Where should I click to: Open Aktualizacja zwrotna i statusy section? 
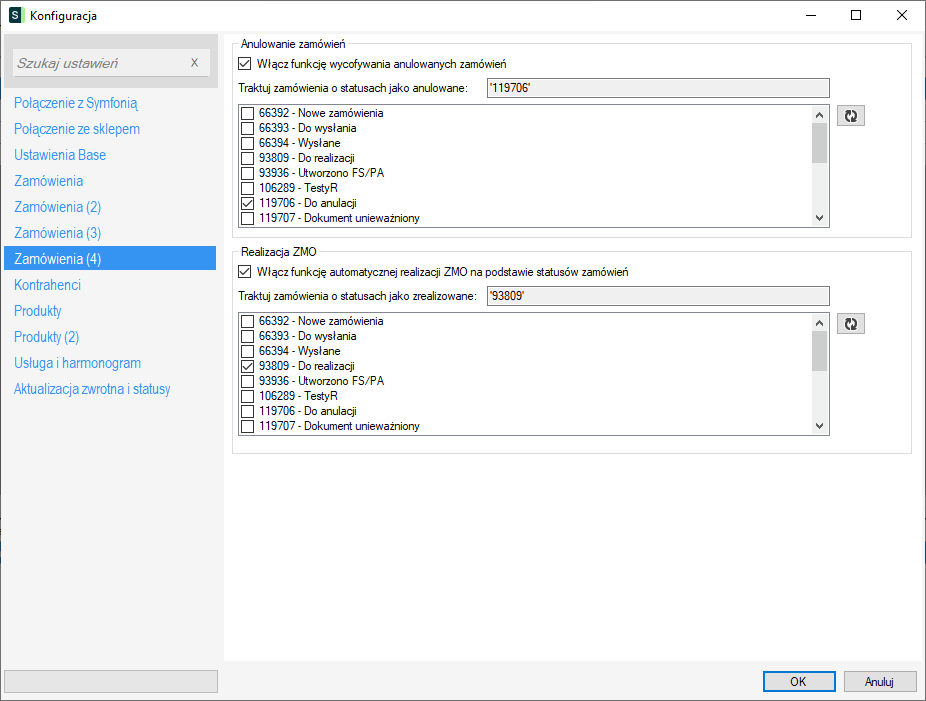pos(92,389)
